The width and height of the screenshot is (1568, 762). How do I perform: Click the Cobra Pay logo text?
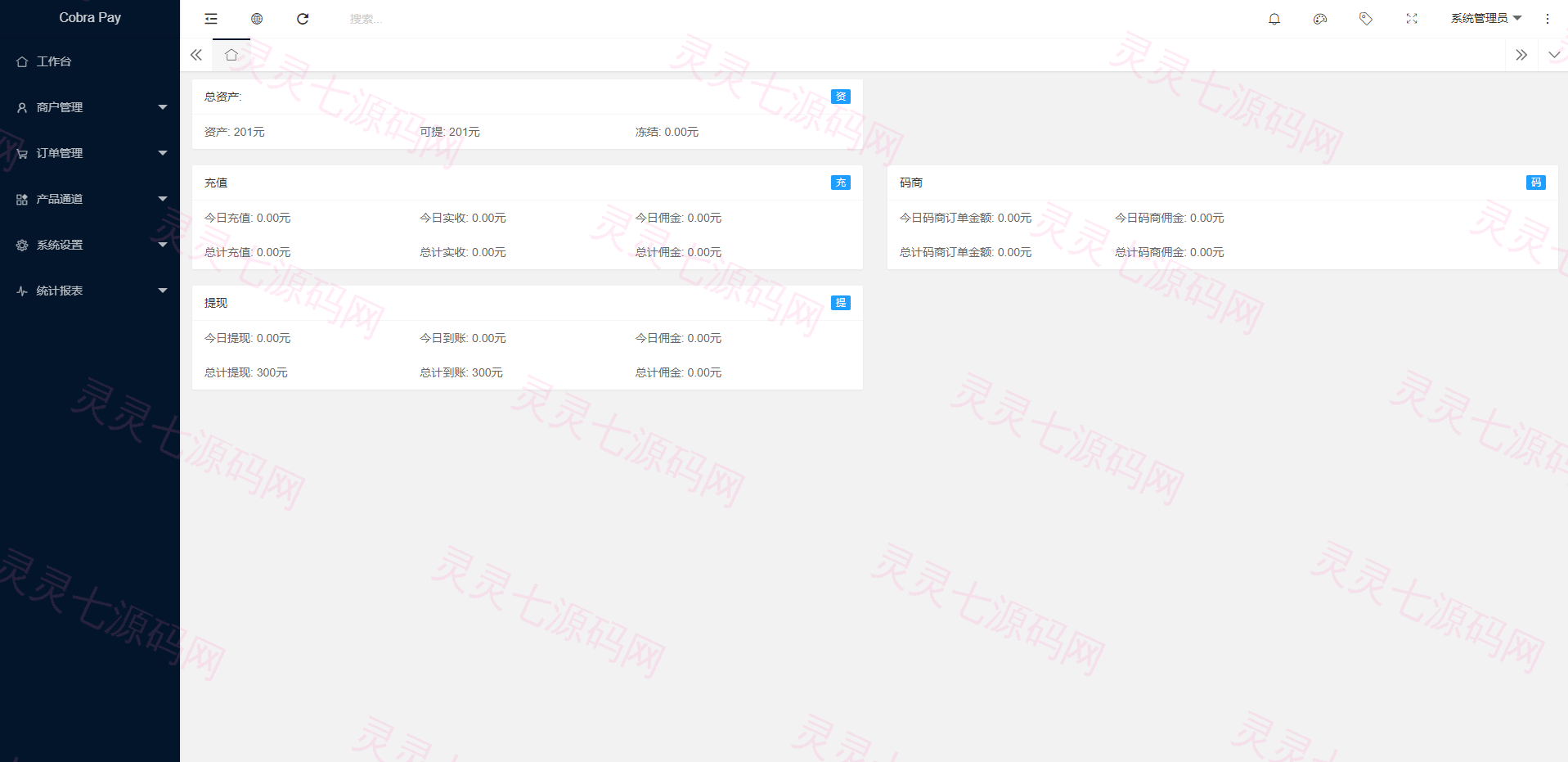[90, 17]
